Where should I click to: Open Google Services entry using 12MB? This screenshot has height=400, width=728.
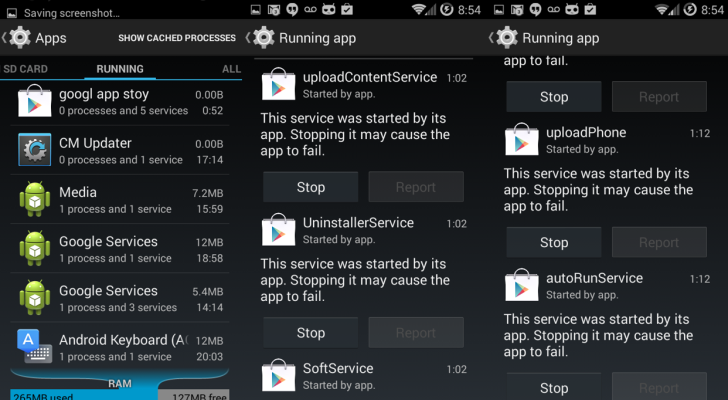120,248
